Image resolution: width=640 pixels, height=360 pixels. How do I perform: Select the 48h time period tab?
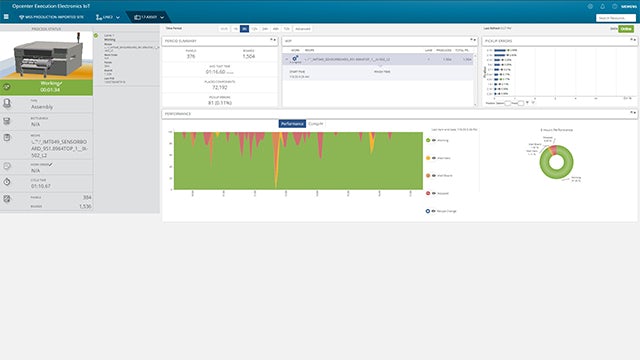point(276,29)
